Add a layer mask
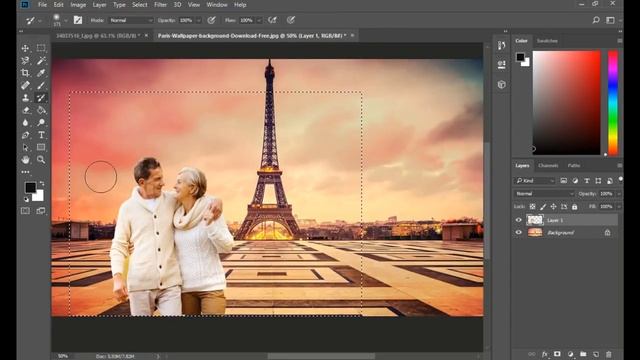This screenshot has width=640, height=360. 557,354
